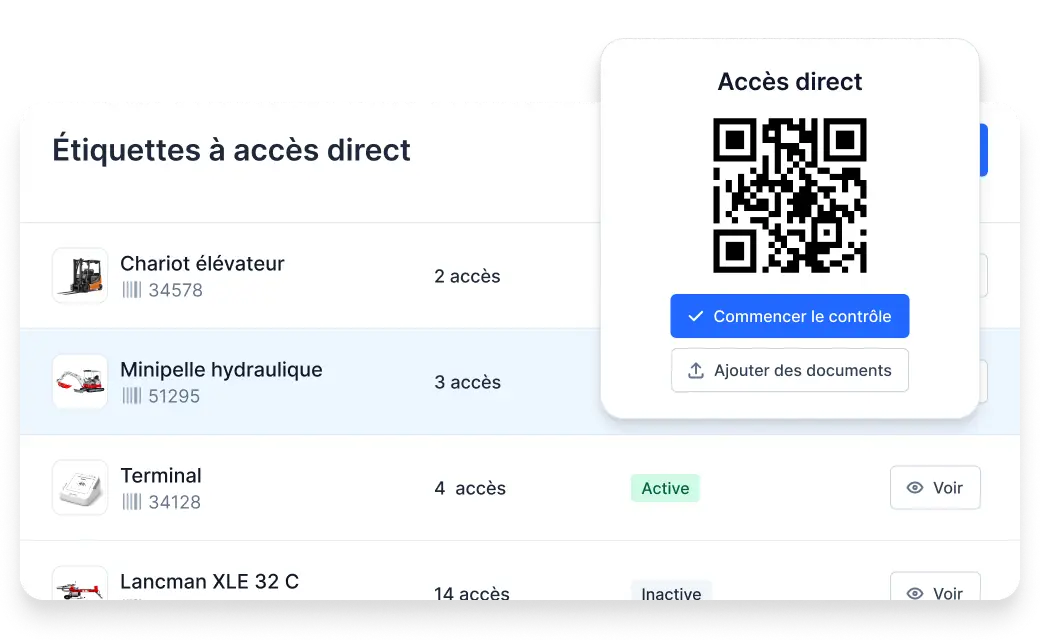Click the barcode icon beside 51295
1040x640 pixels.
click(x=132, y=397)
